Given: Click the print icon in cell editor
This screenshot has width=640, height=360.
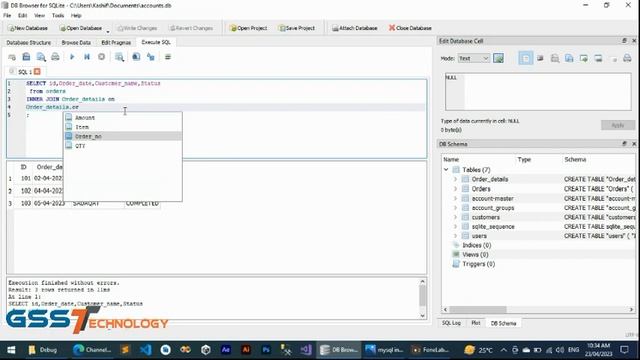Looking at the screenshot, I should (x=627, y=58).
